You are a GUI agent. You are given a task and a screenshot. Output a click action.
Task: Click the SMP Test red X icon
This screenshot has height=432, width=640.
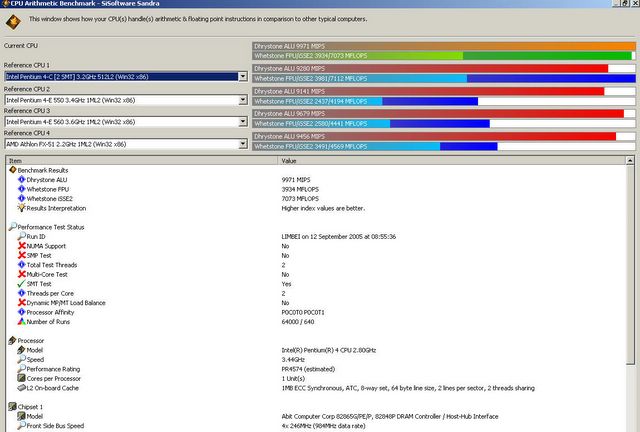pos(22,255)
